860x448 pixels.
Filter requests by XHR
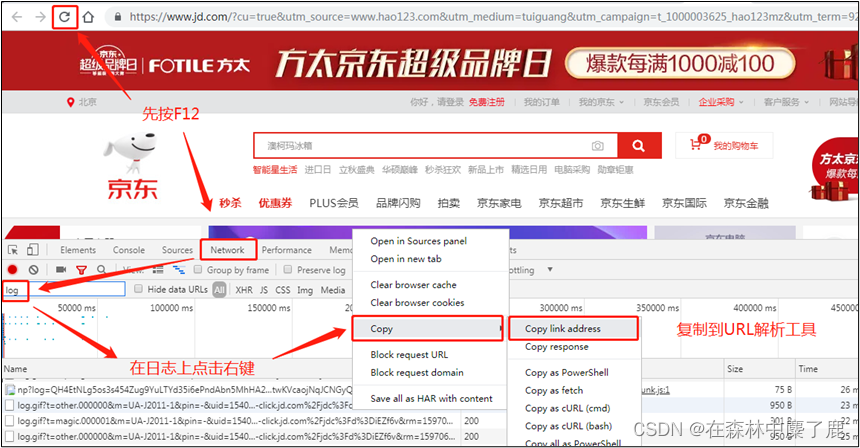pos(244,290)
